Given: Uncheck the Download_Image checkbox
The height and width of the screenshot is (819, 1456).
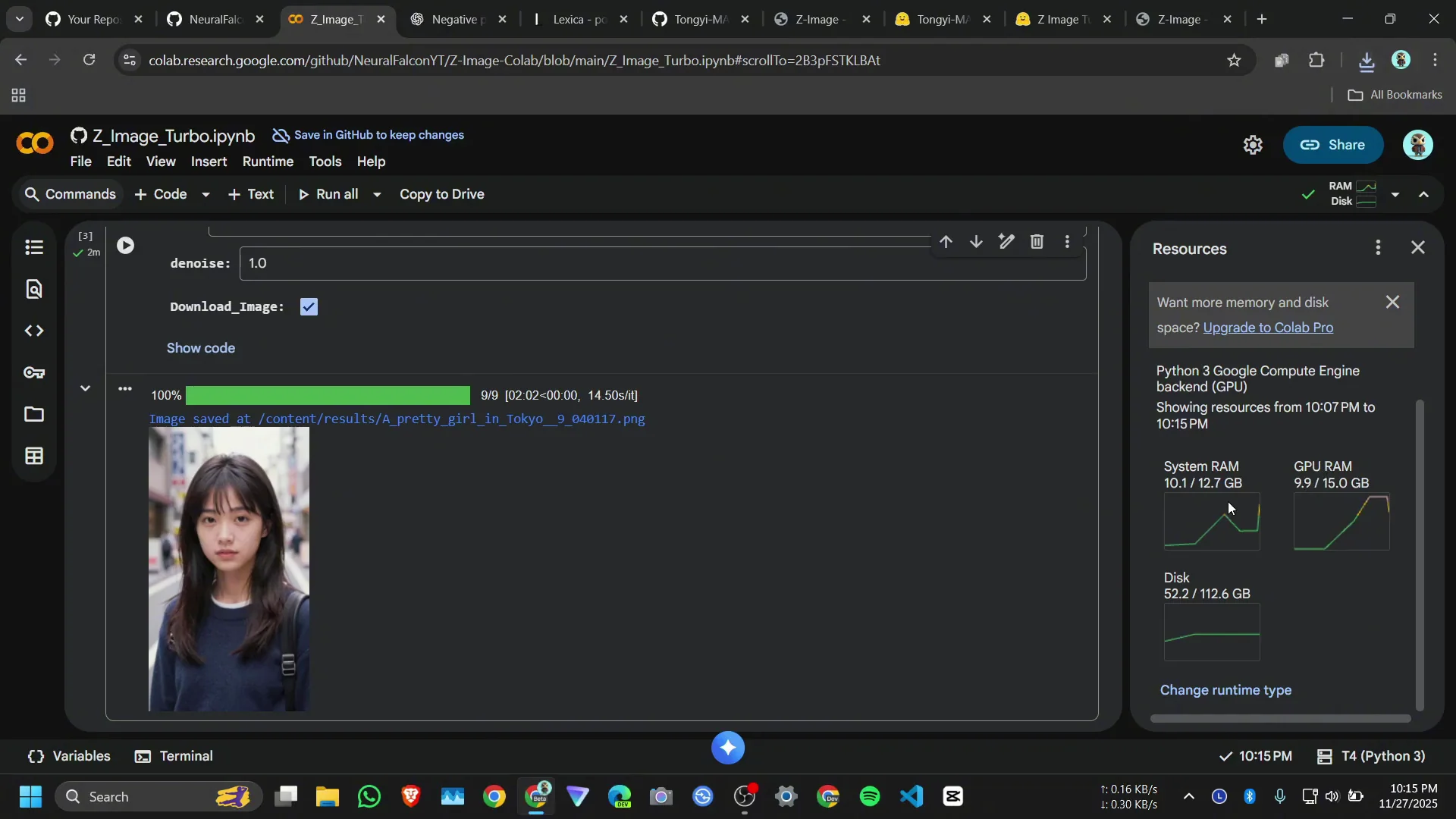Looking at the screenshot, I should tap(309, 307).
